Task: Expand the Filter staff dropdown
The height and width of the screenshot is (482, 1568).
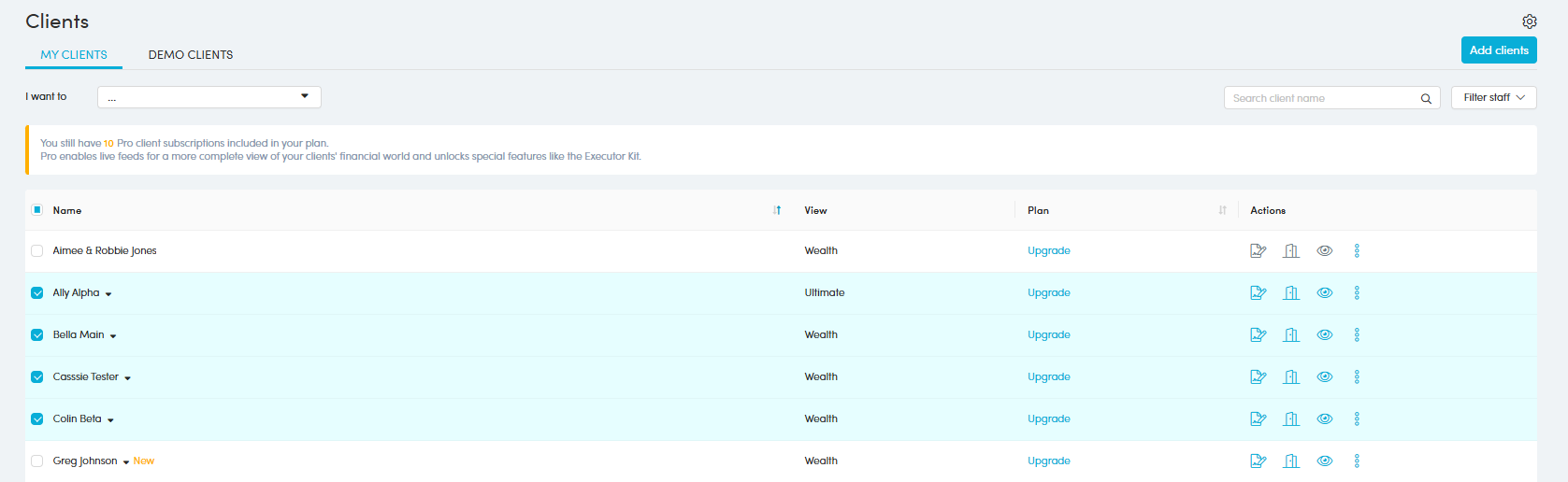Action: (x=1493, y=97)
